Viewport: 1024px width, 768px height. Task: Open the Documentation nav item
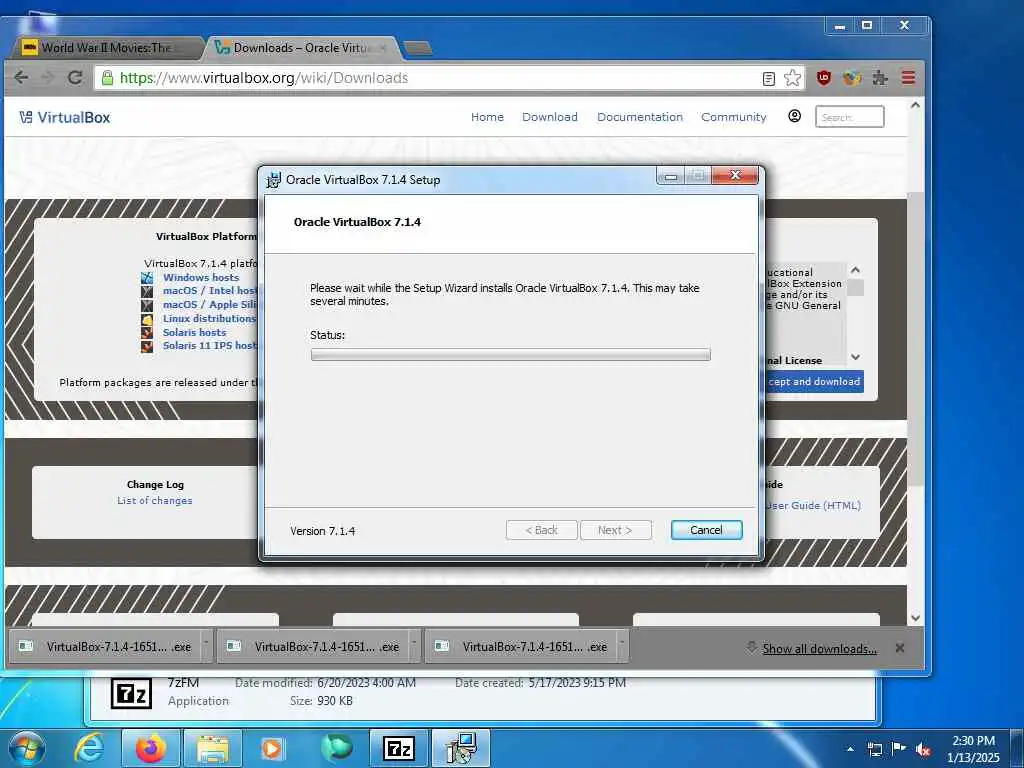(640, 117)
